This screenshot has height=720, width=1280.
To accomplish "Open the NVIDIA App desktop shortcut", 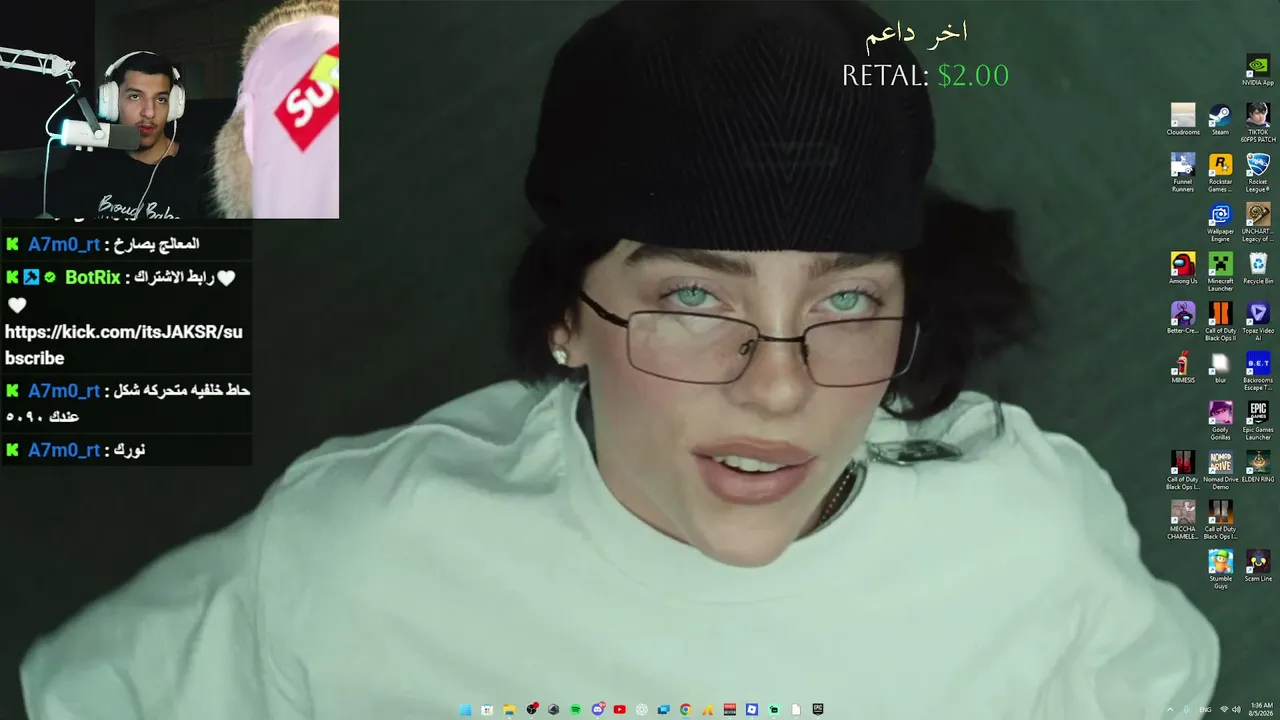I will point(1258,69).
